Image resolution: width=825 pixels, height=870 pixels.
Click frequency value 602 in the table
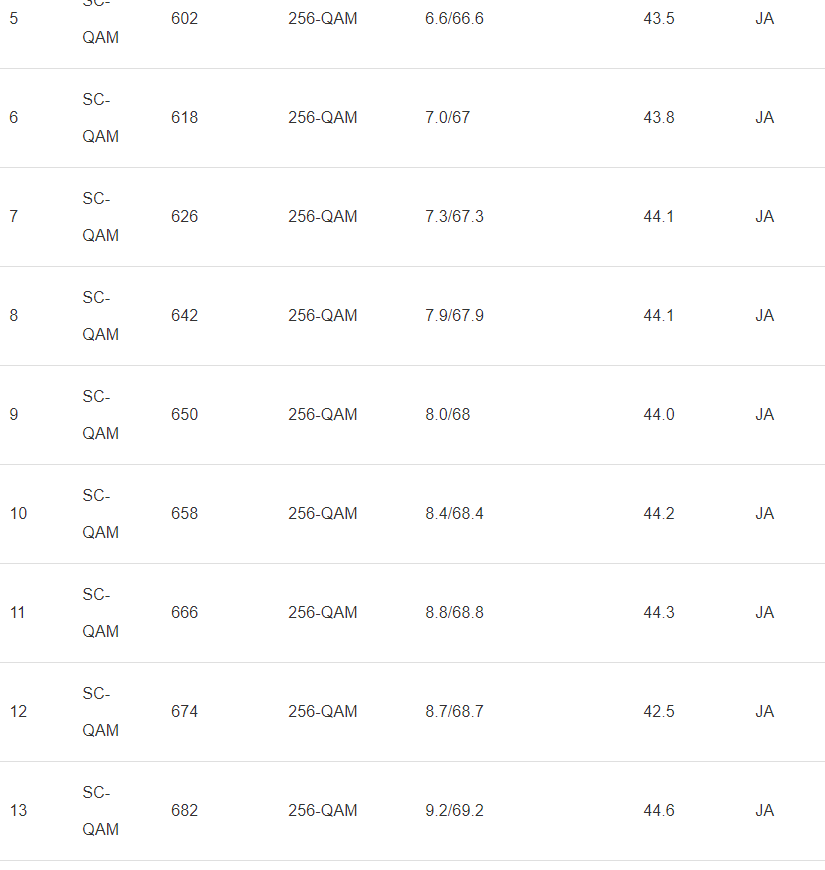184,19
